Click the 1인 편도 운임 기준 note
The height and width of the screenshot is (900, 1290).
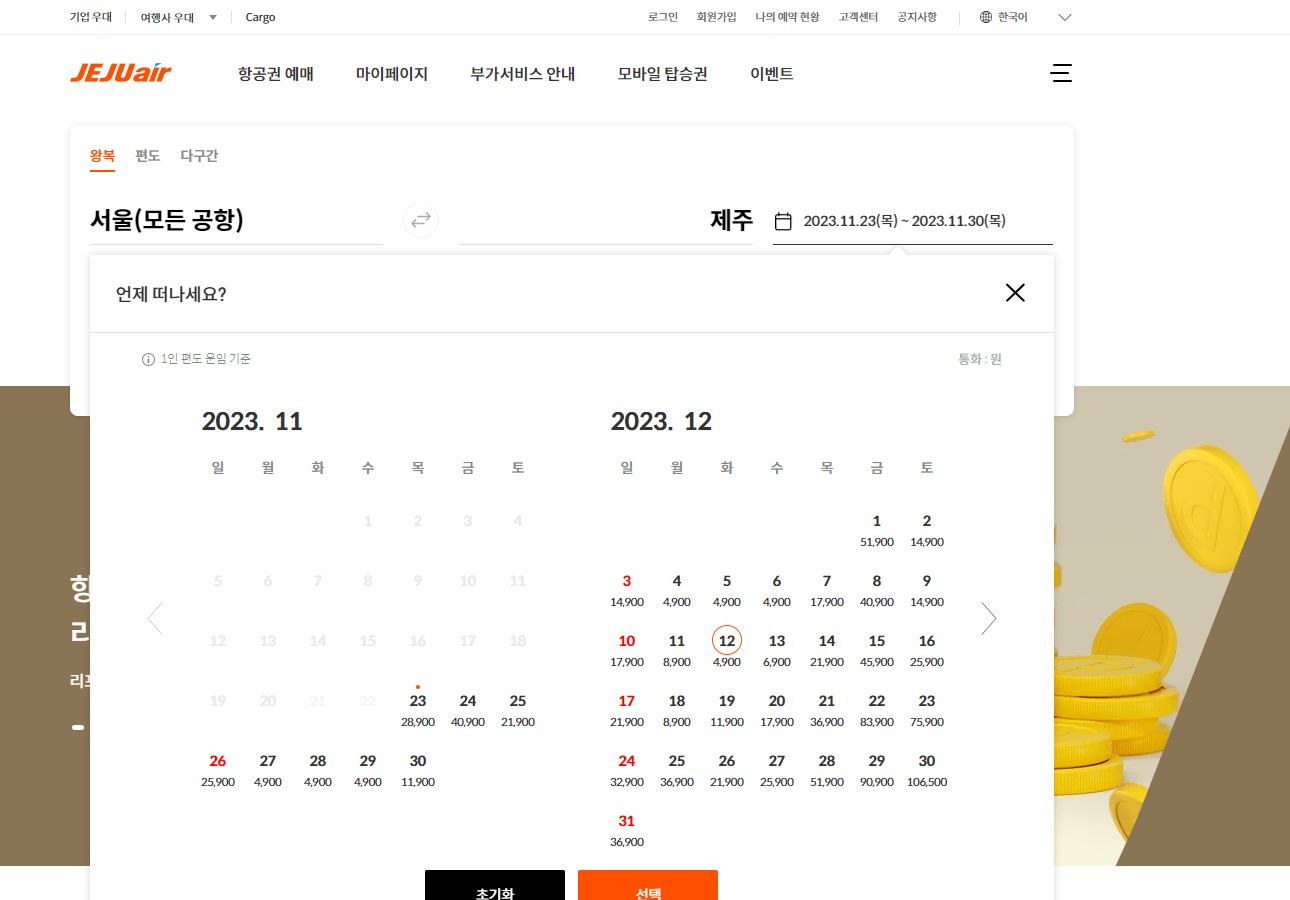(206, 359)
